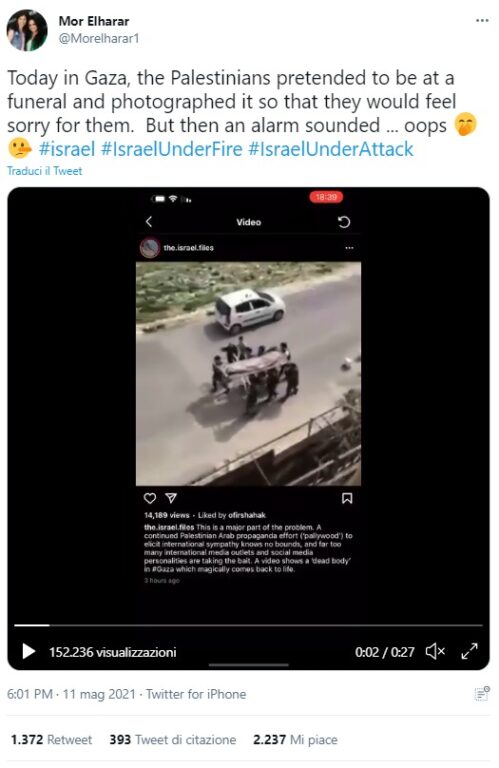Screen dimensions: 499x768
Task: Open the #IsraelUnderAttack hashtag
Action: coord(331,149)
